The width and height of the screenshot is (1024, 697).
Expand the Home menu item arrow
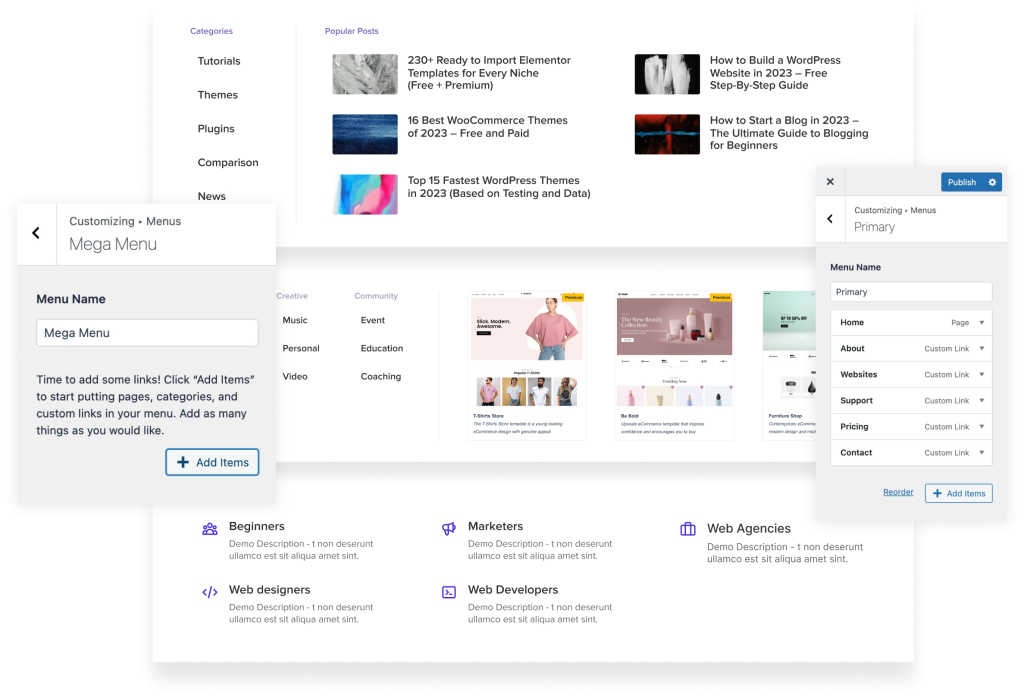click(982, 323)
